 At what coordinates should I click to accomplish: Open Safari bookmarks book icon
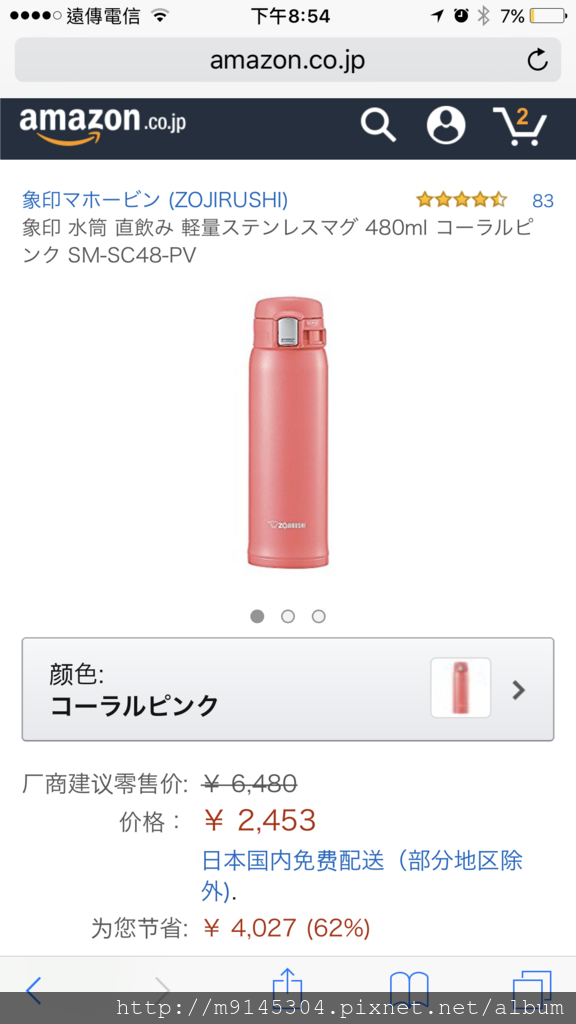point(409,989)
